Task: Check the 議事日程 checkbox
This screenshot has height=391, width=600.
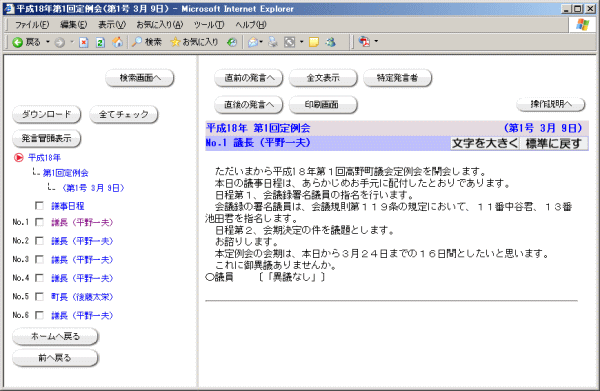Action: tap(39, 206)
